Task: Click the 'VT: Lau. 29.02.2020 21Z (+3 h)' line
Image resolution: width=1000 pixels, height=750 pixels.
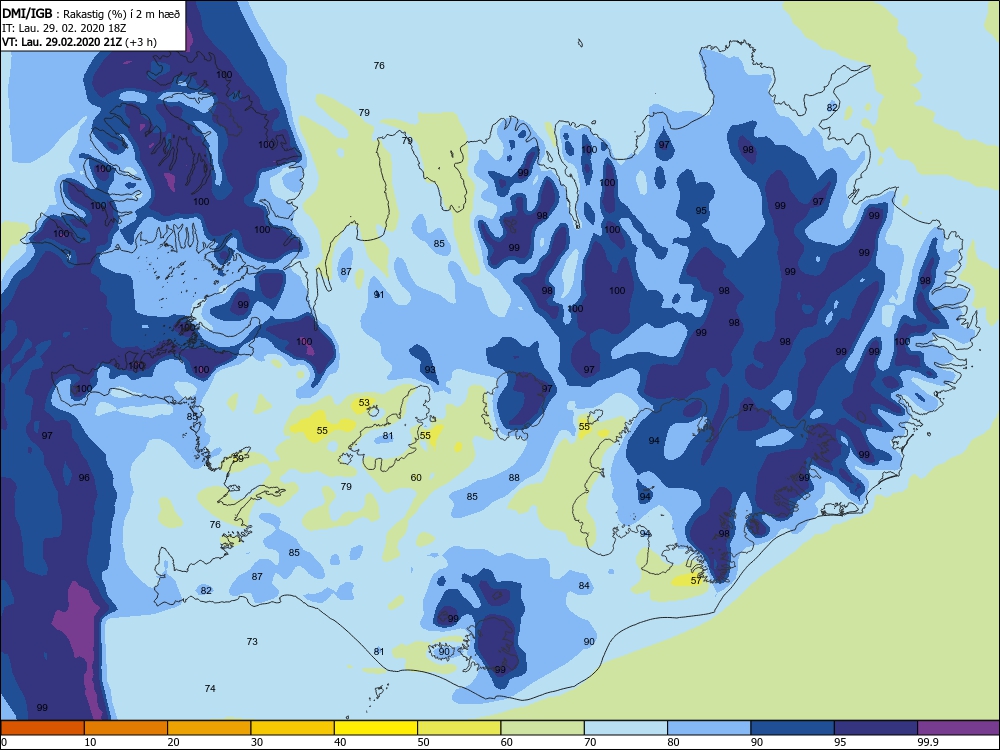Action: pos(79,42)
